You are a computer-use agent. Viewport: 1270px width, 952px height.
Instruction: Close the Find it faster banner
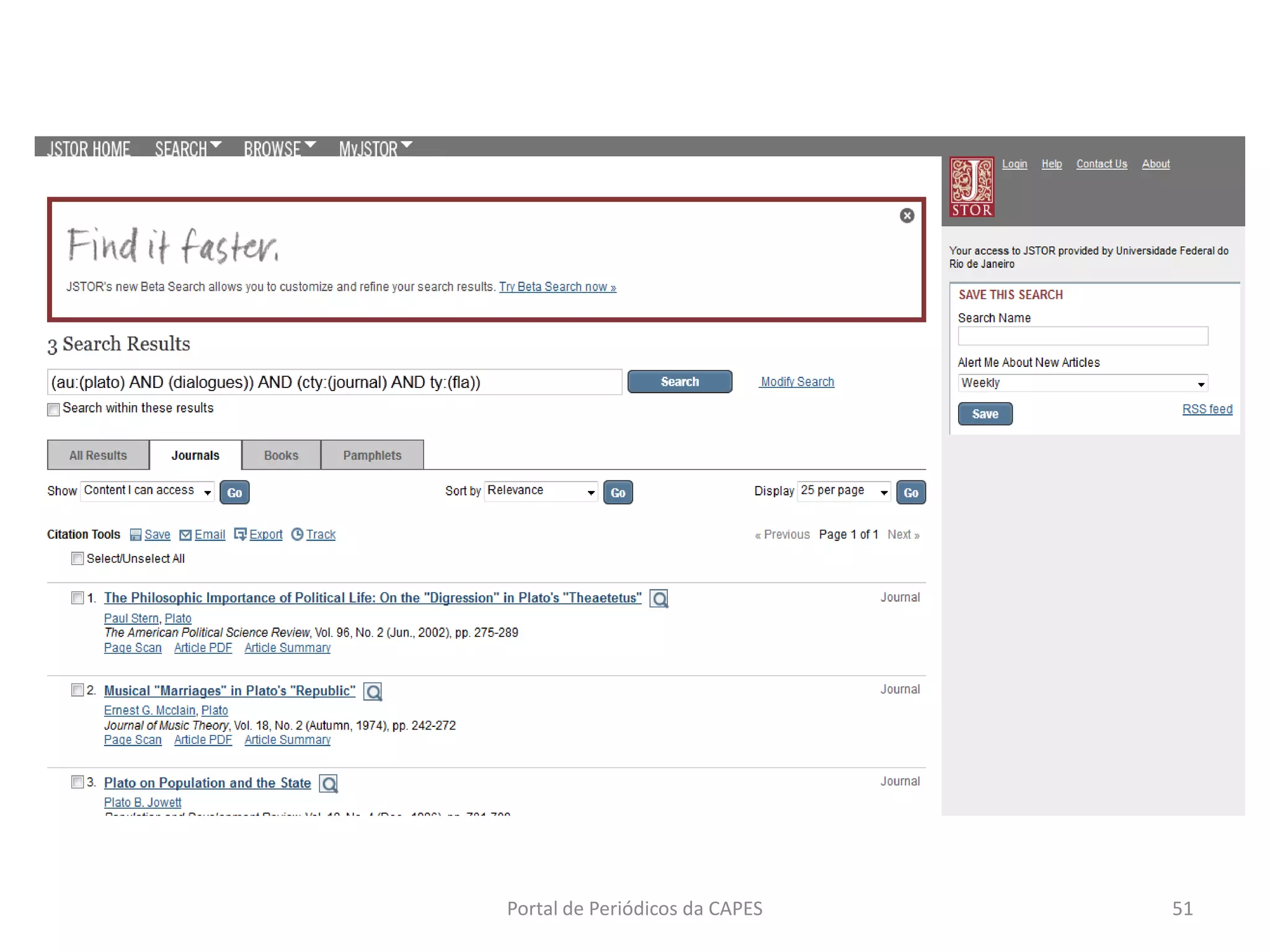point(907,216)
